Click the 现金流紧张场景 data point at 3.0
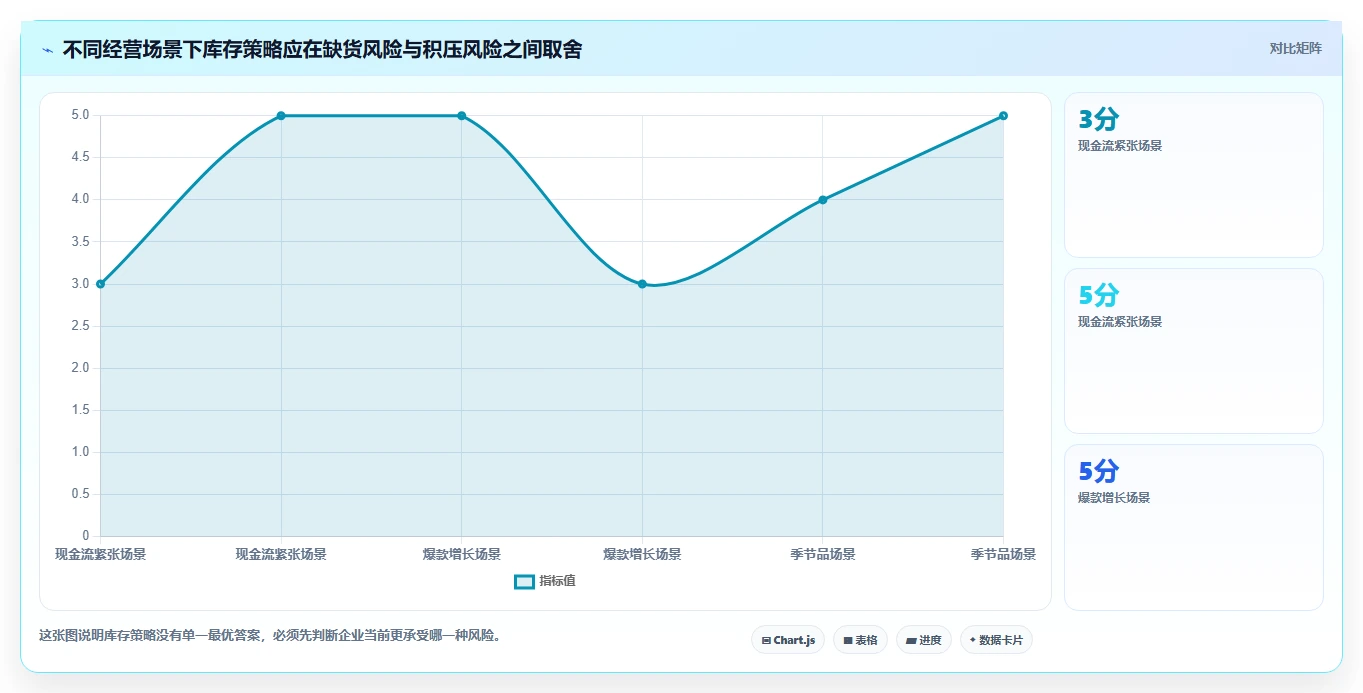 click(100, 284)
